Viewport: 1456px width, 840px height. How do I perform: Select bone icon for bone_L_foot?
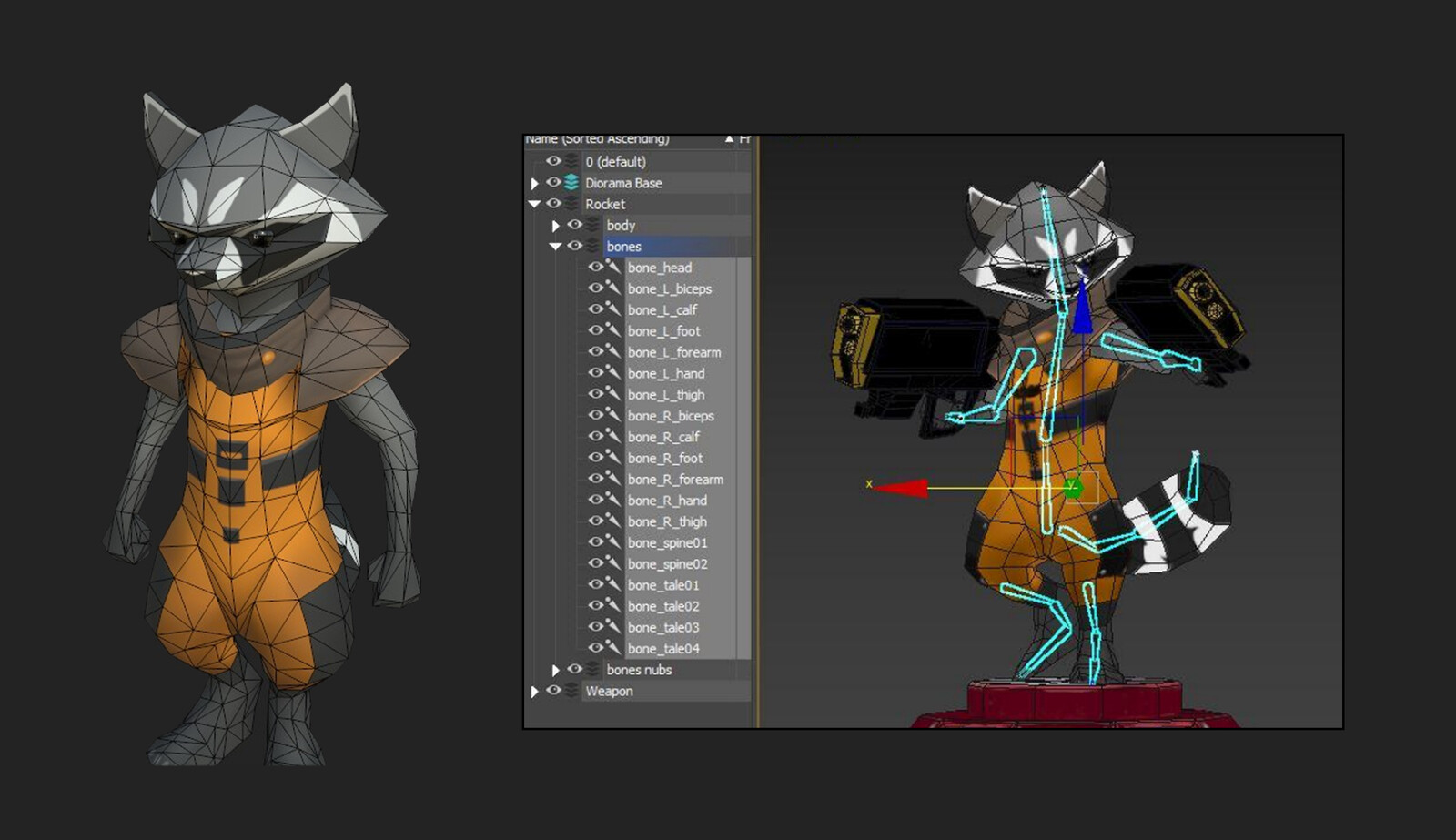[613, 331]
